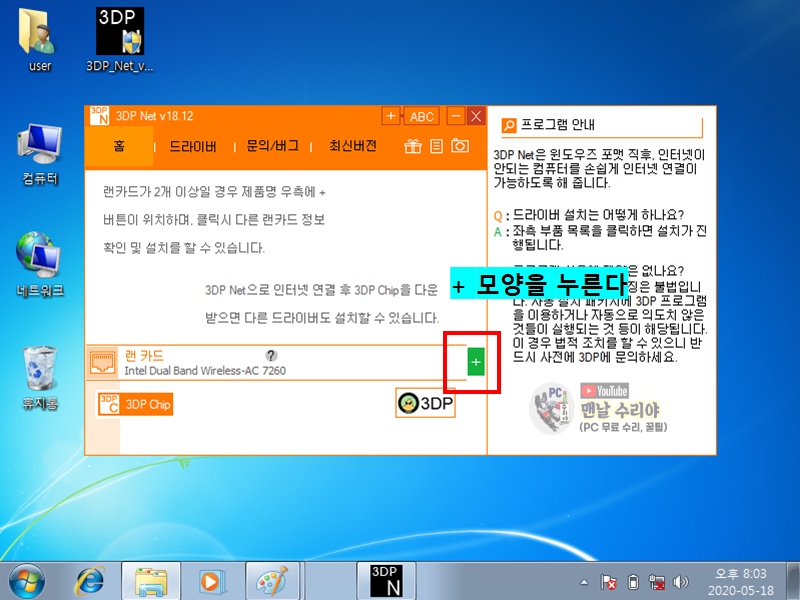Click the question mark help icon

[271, 356]
